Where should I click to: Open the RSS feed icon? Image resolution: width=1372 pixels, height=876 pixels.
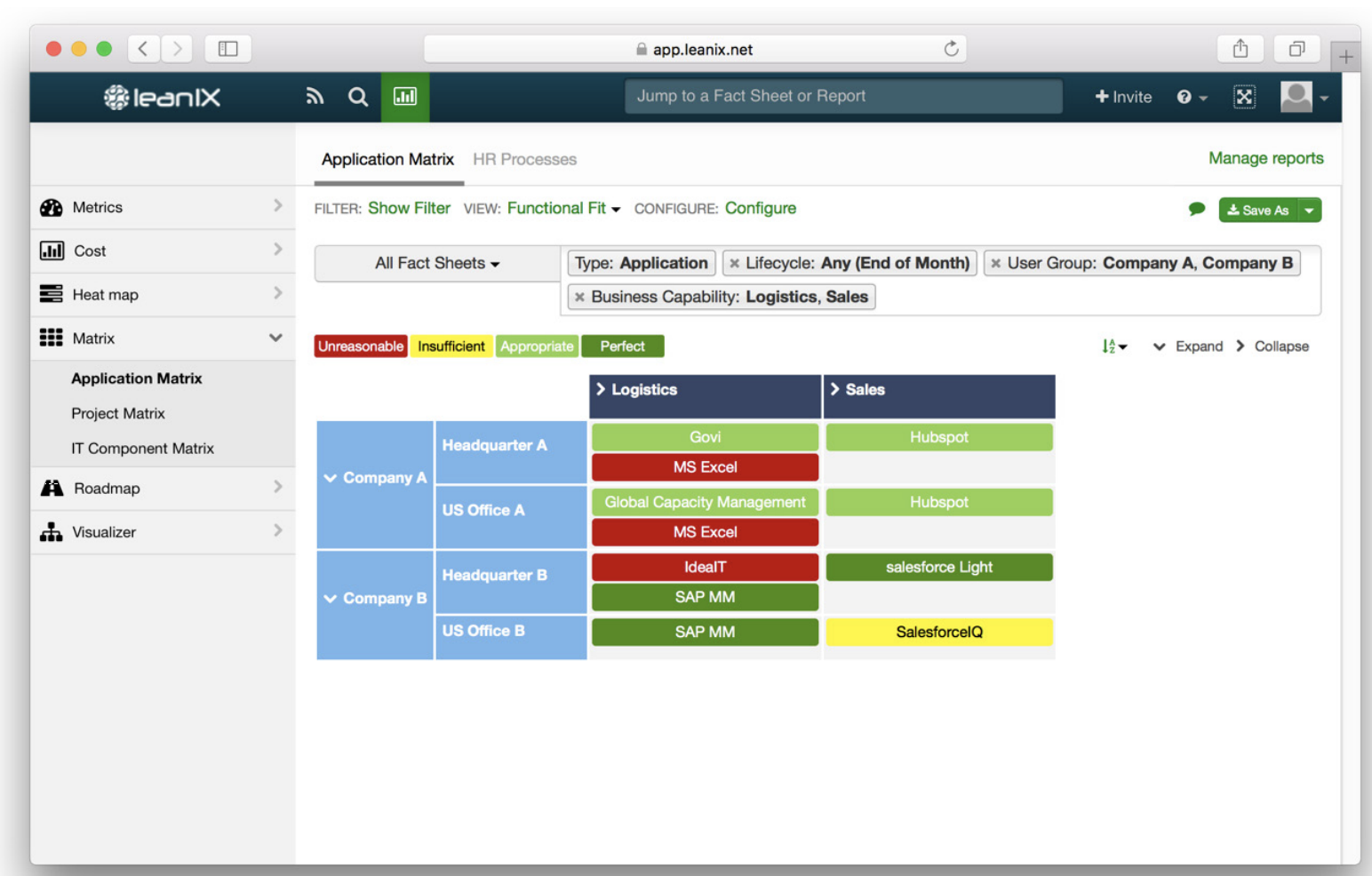(315, 96)
